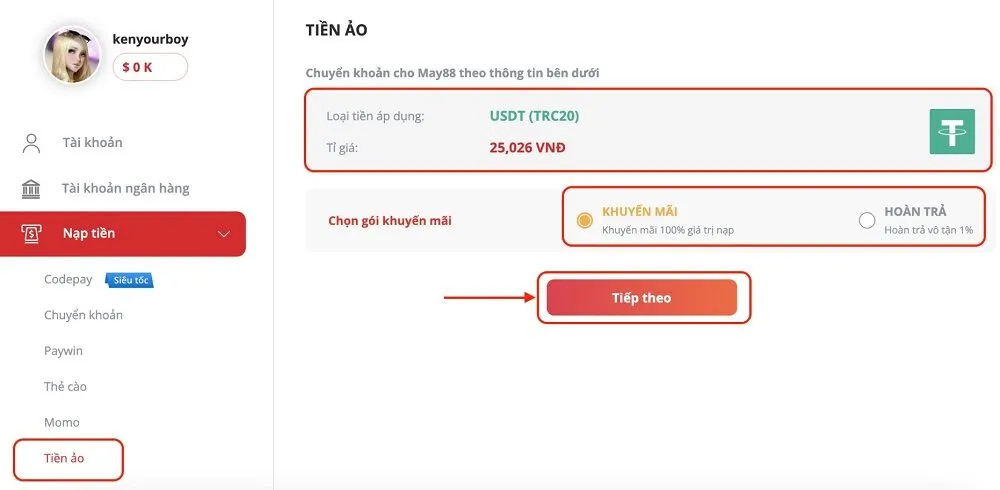
Task: Open Tài khoản ngân hàng menu
Action: click(125, 189)
